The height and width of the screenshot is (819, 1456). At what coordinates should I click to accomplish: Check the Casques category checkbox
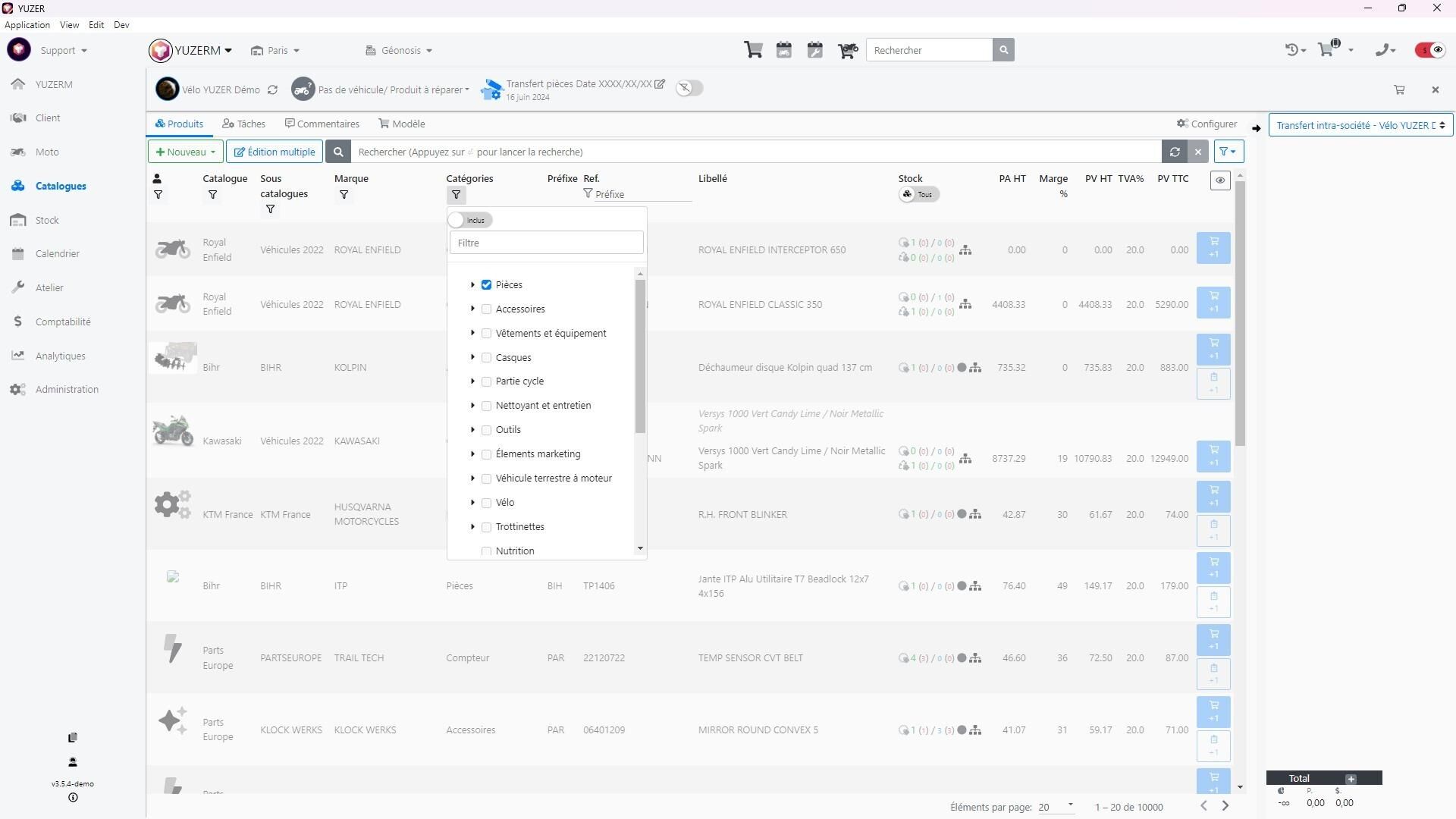486,358
